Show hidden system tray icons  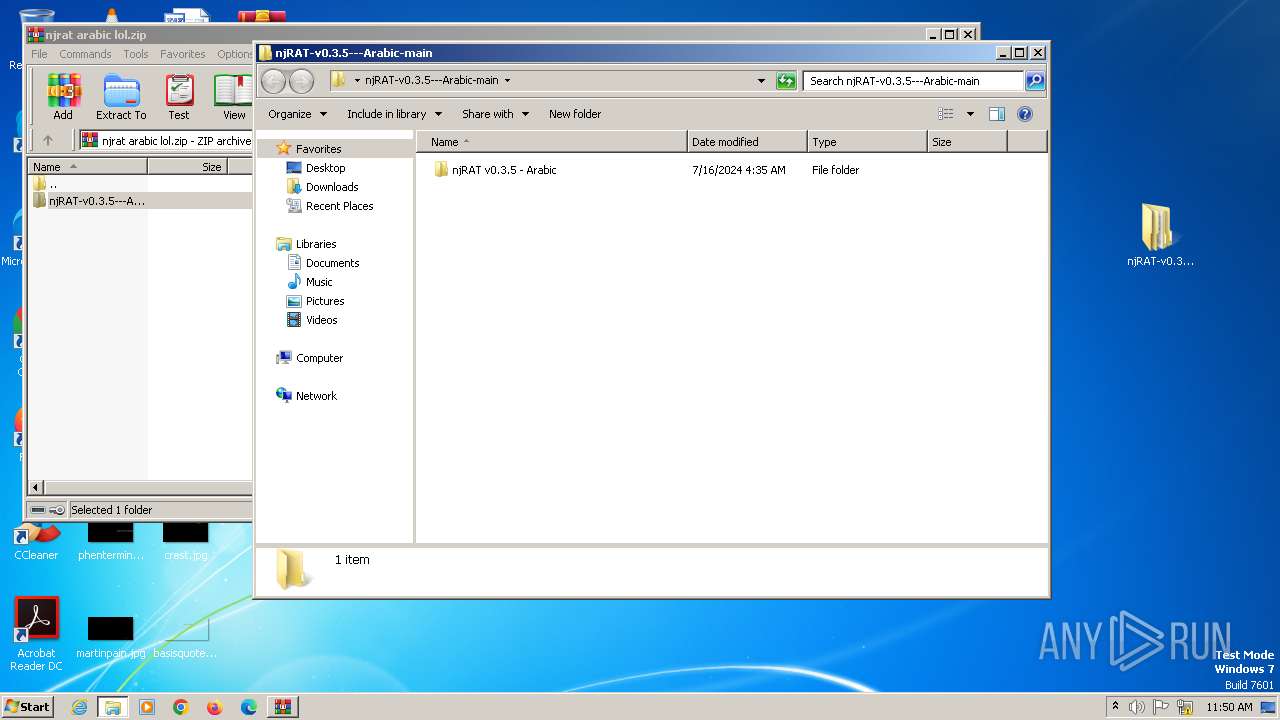(x=1115, y=706)
